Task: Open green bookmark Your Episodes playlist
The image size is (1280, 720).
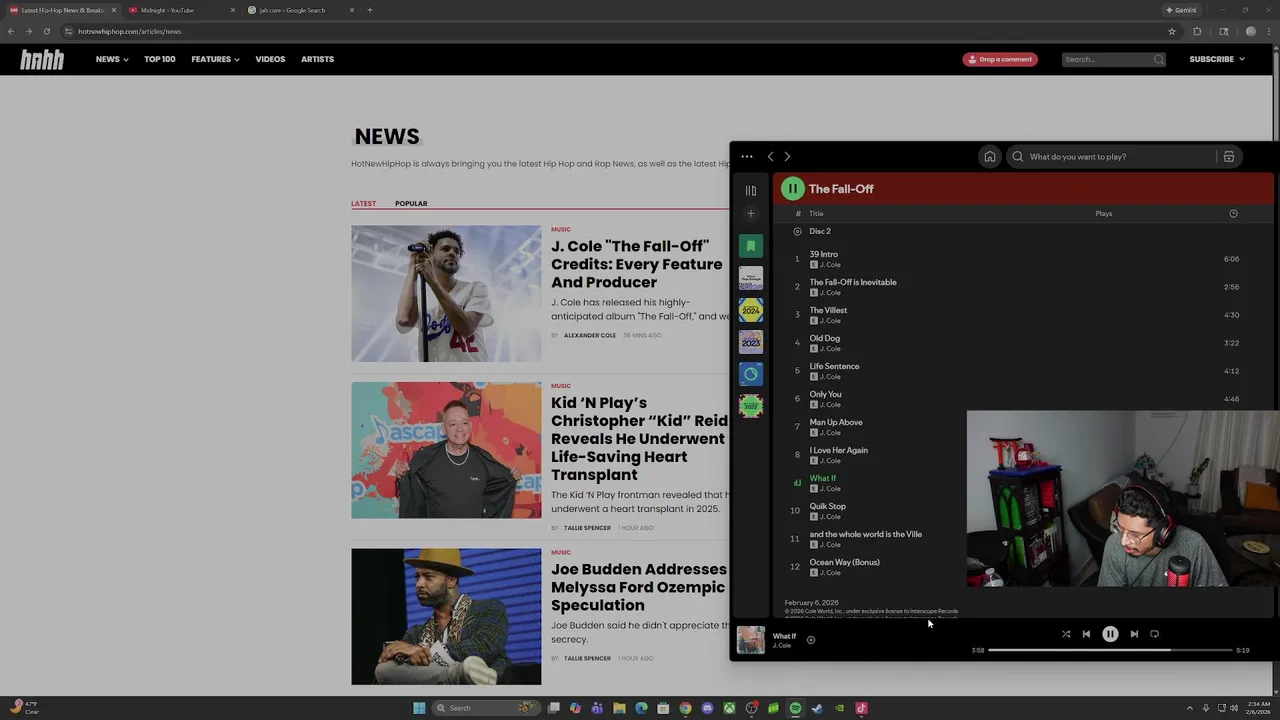Action: 751,246
